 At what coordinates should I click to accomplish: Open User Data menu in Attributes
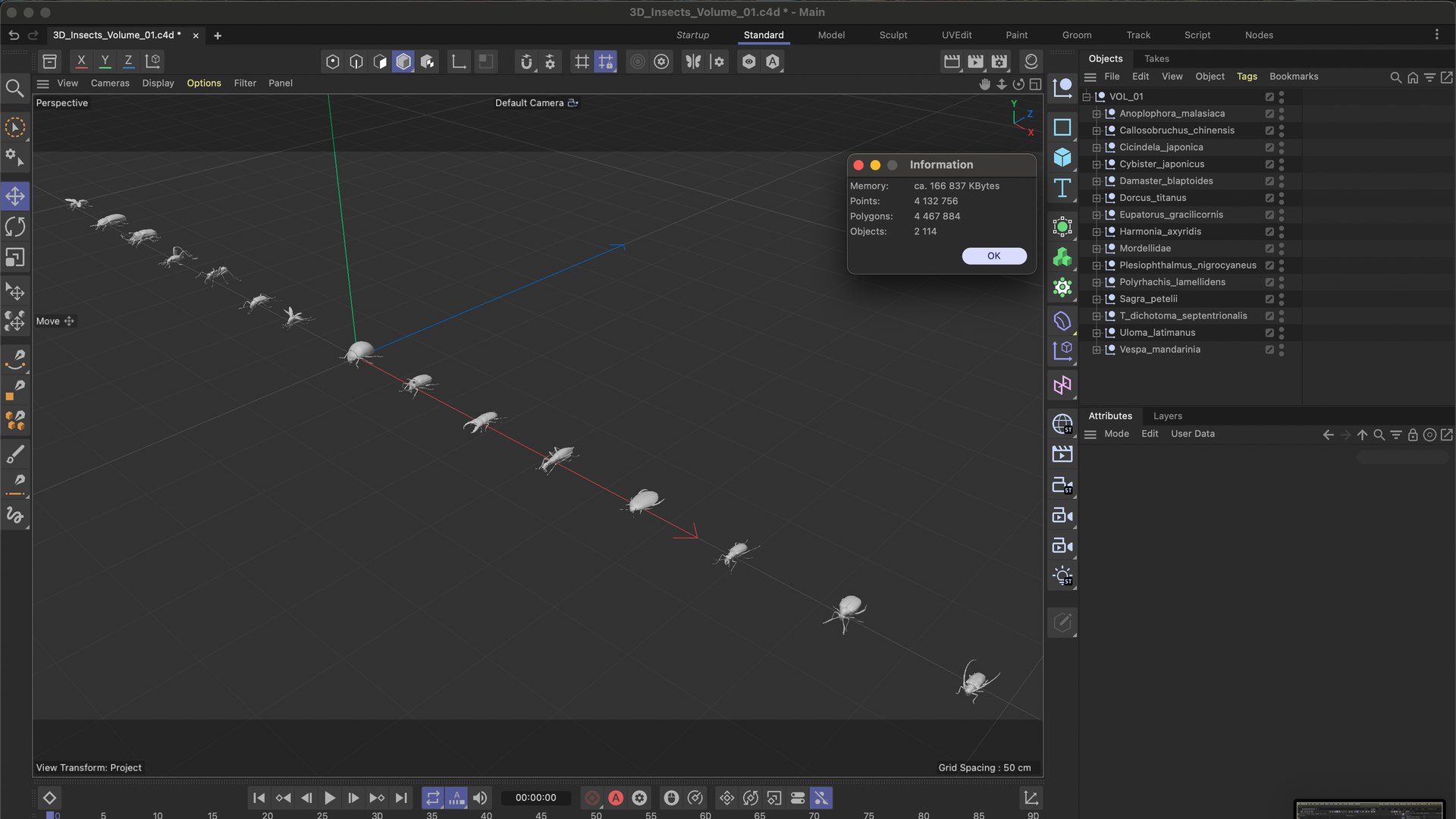pos(1193,434)
